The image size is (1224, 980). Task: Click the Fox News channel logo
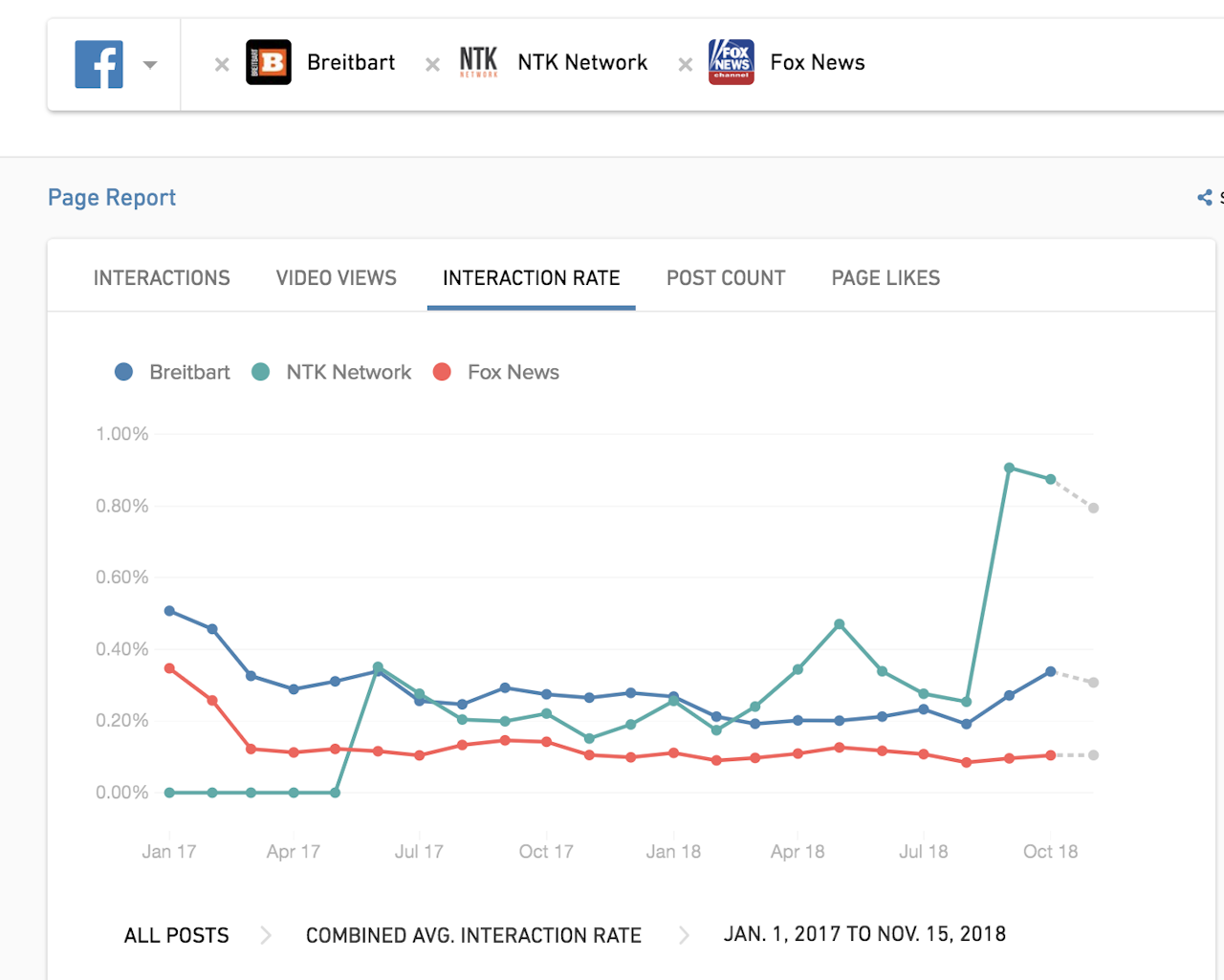731,62
